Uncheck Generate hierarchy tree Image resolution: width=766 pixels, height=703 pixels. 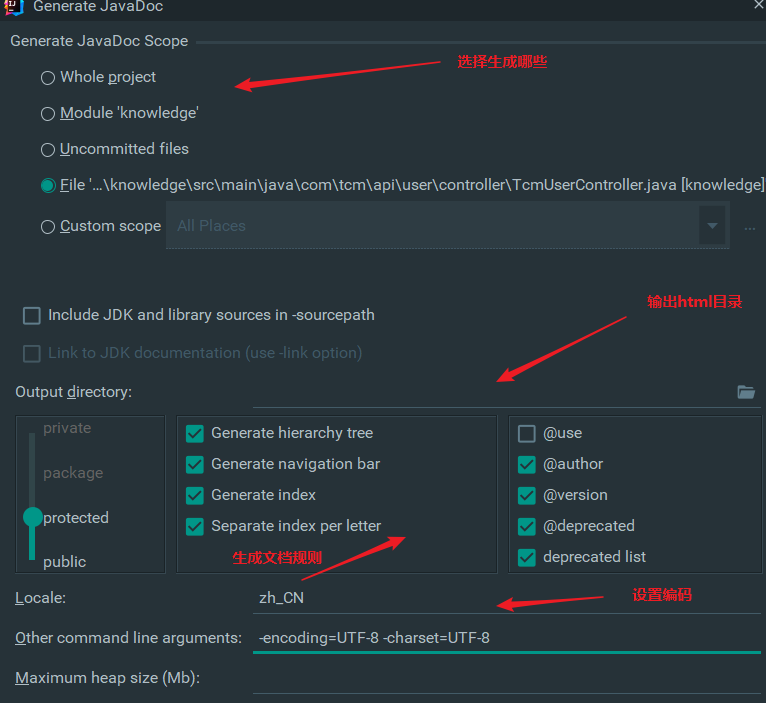click(195, 433)
